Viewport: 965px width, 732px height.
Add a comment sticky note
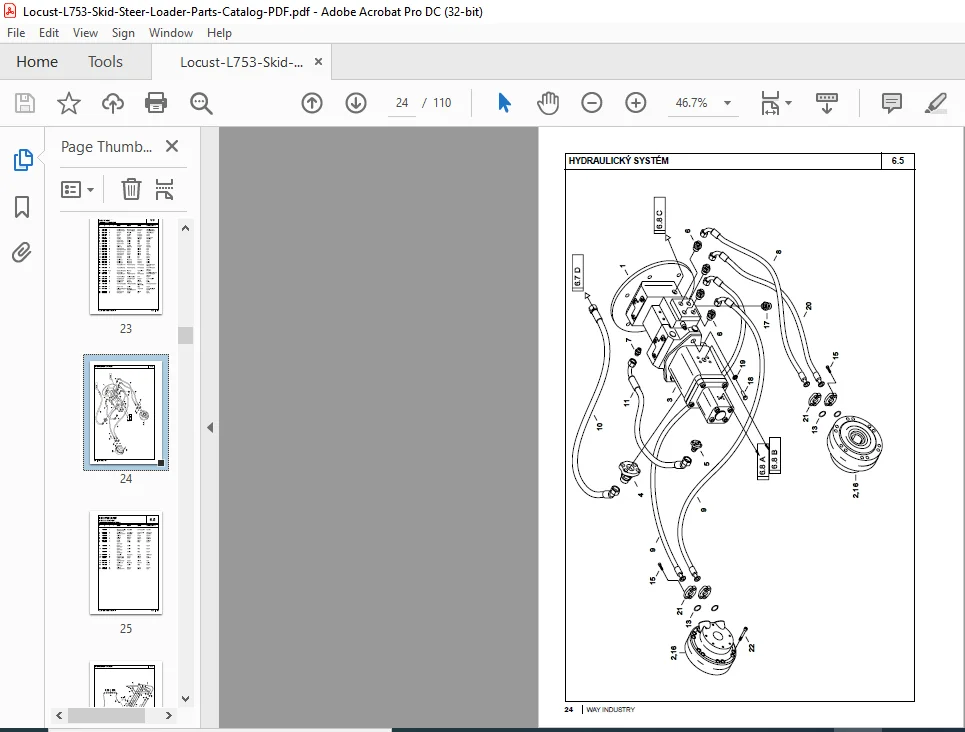892,103
